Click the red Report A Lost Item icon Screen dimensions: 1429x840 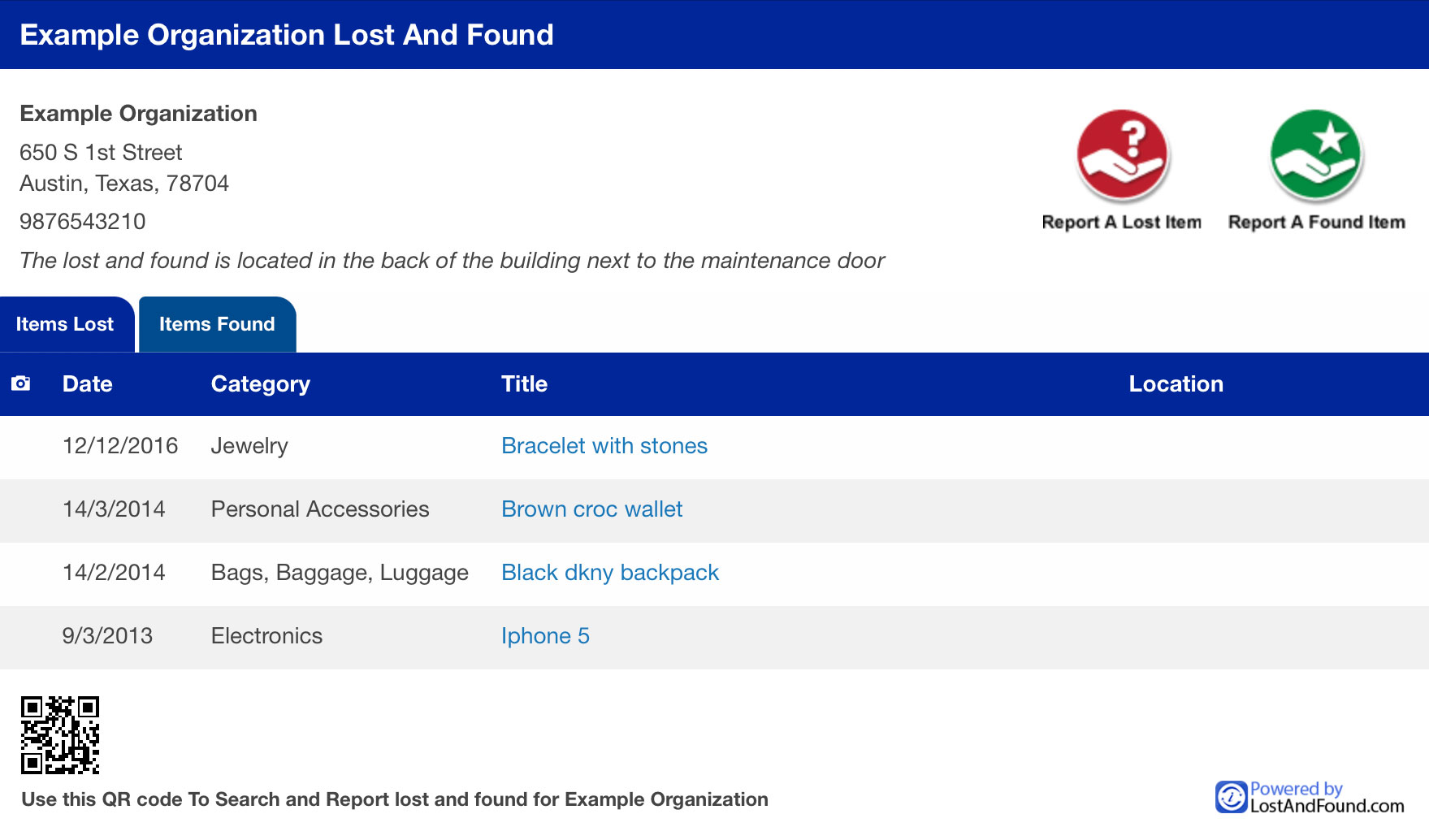(1122, 154)
